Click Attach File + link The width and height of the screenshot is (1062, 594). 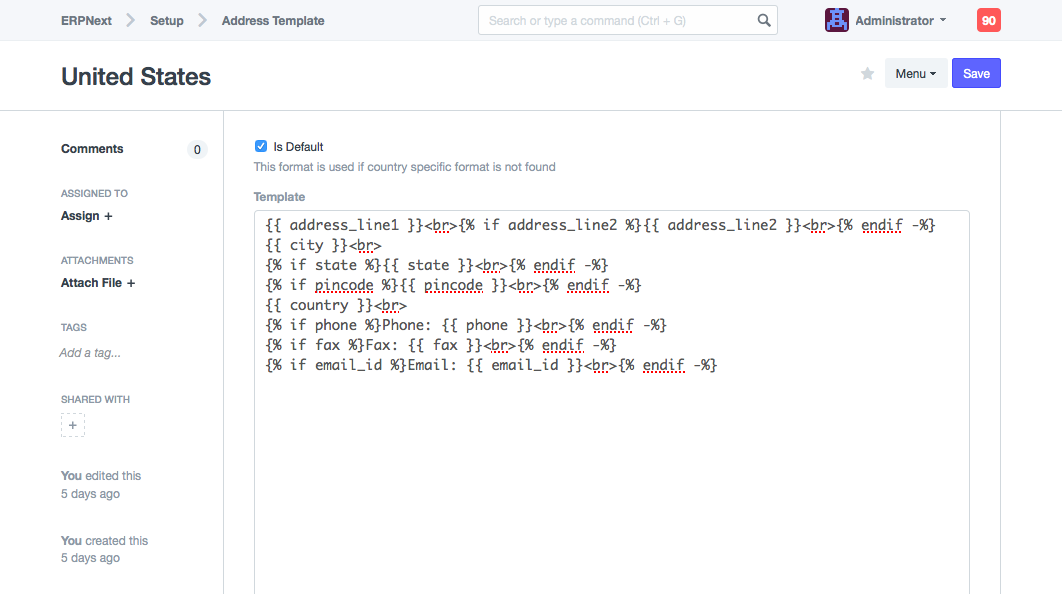(98, 283)
